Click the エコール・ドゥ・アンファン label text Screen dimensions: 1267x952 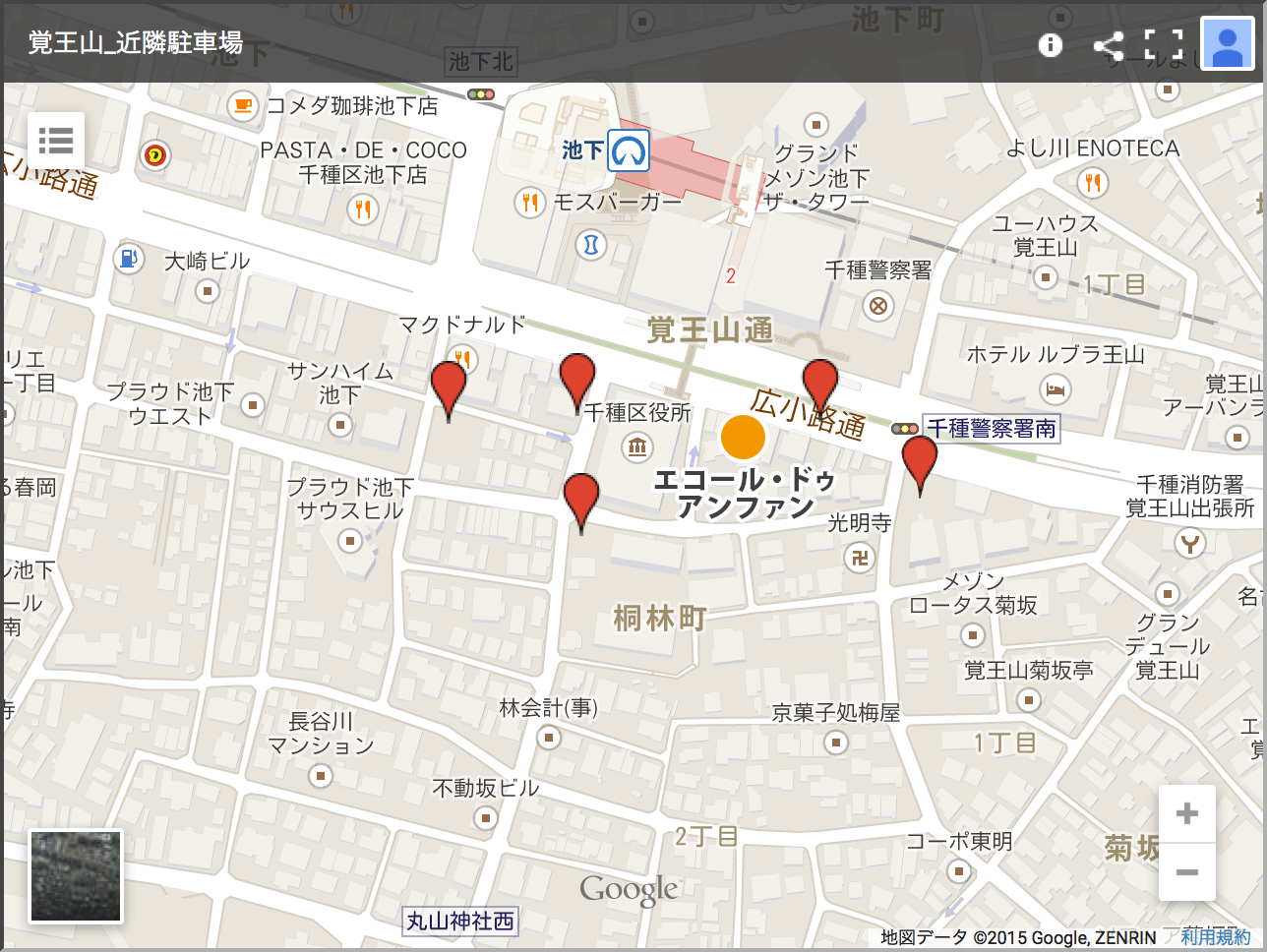click(x=745, y=493)
